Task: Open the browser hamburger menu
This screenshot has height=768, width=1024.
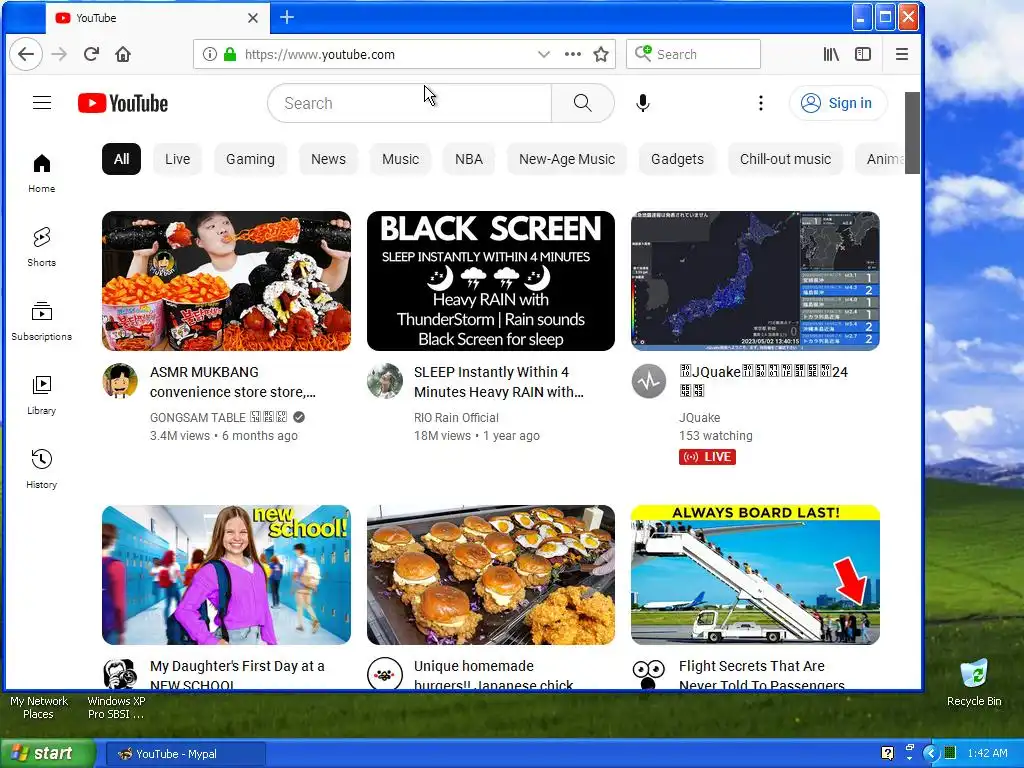Action: [x=901, y=54]
